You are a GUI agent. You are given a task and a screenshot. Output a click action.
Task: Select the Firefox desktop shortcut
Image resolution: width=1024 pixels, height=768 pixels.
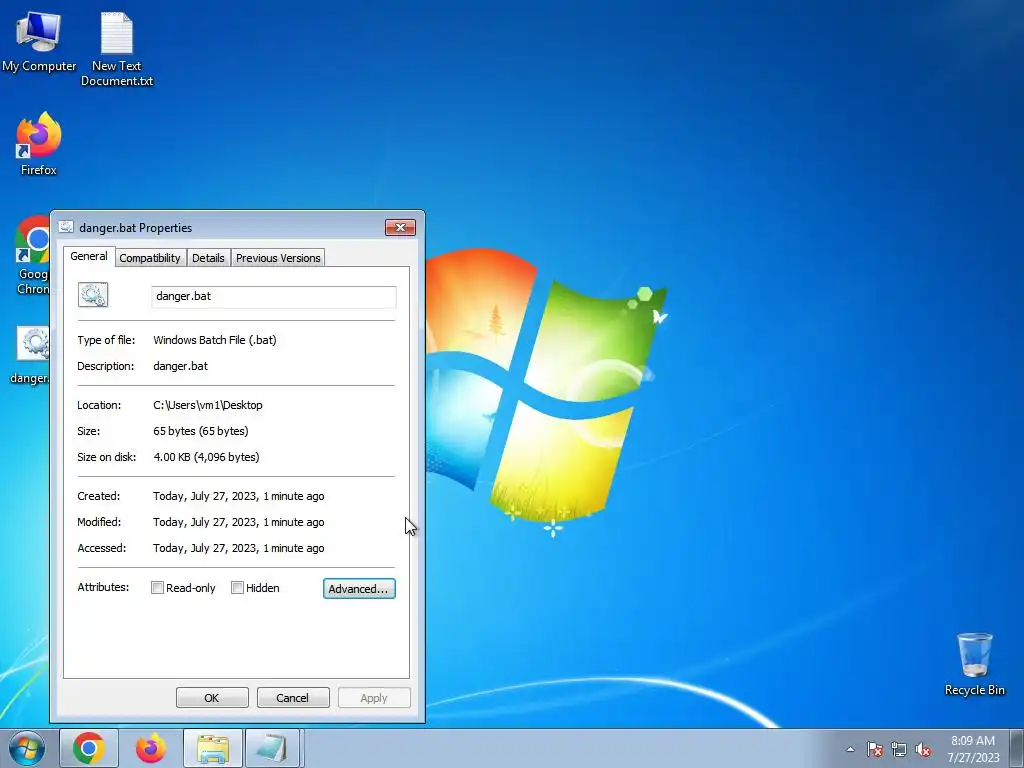[x=39, y=144]
